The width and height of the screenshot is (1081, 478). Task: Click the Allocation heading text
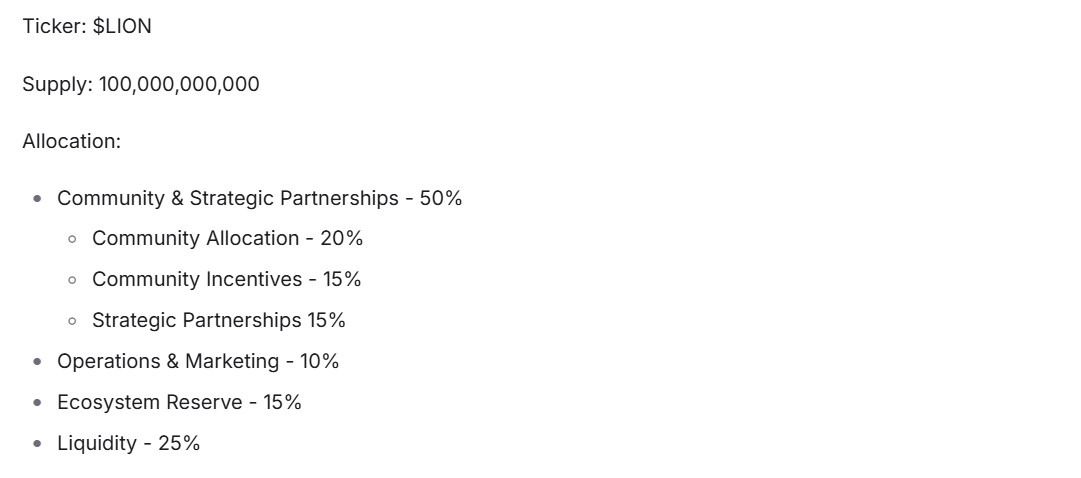tap(71, 141)
